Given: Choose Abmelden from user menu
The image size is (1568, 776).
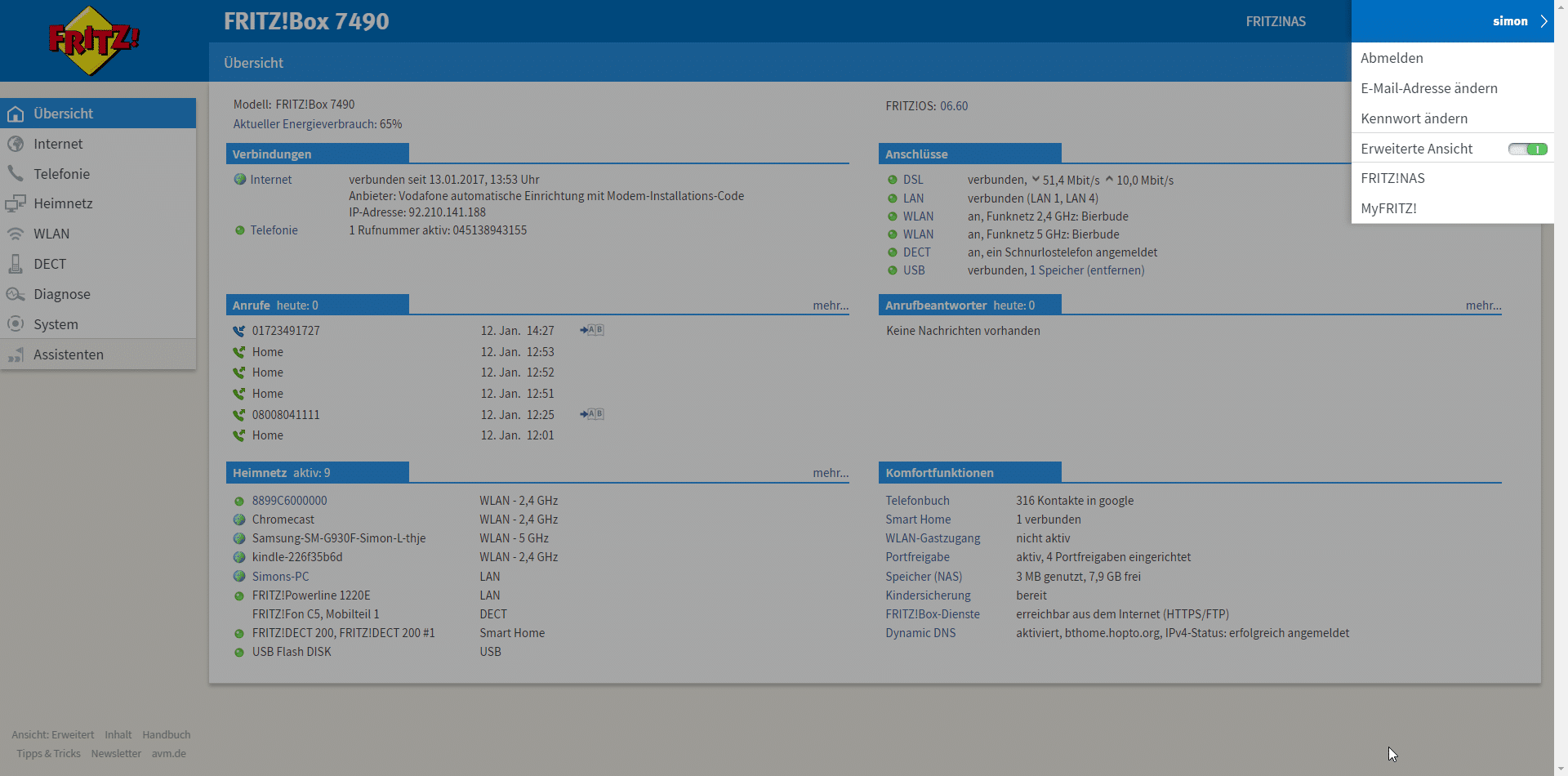Looking at the screenshot, I should click(x=1392, y=58).
